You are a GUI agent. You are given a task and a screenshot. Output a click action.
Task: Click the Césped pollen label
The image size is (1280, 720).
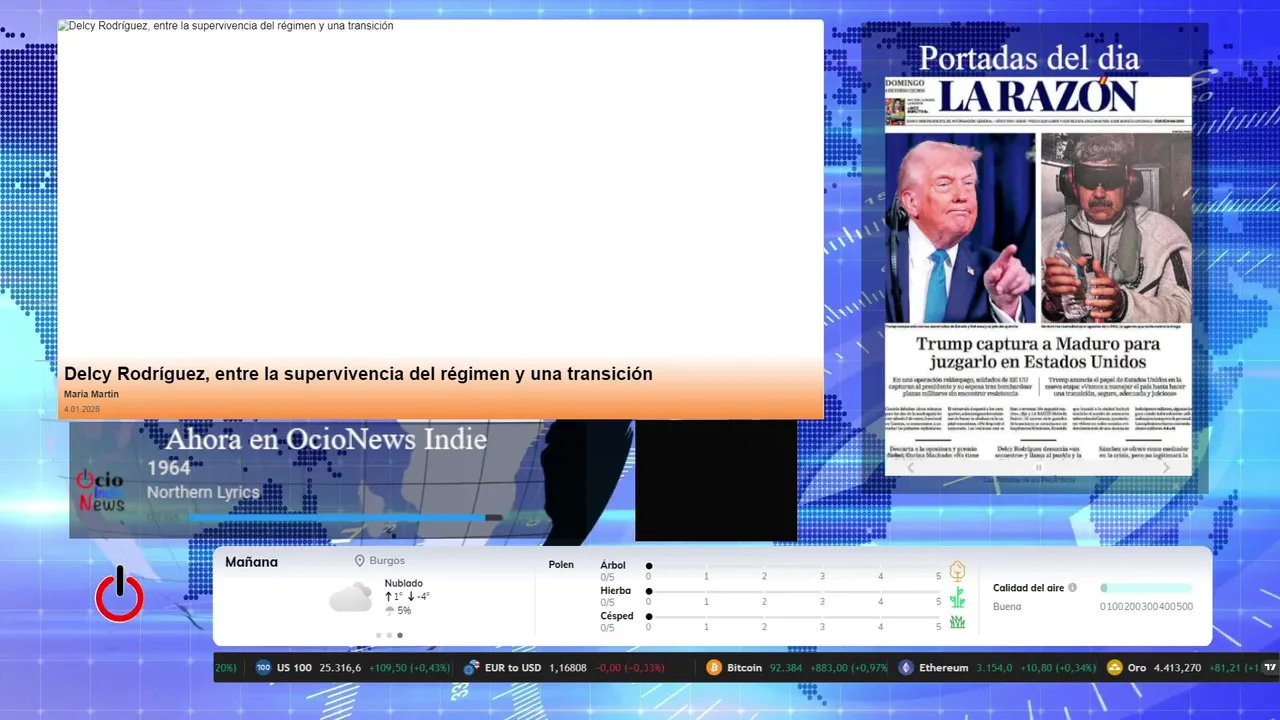tap(617, 616)
